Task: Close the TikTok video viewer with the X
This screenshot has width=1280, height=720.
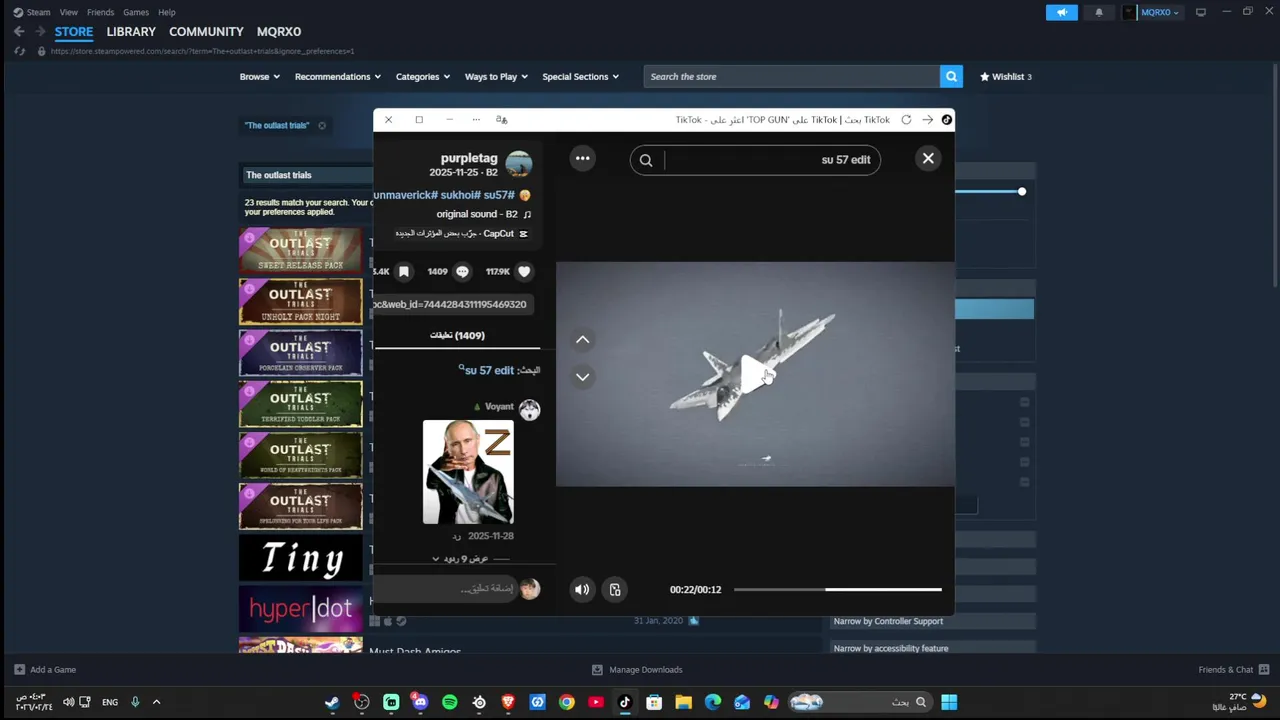Action: coord(928,158)
